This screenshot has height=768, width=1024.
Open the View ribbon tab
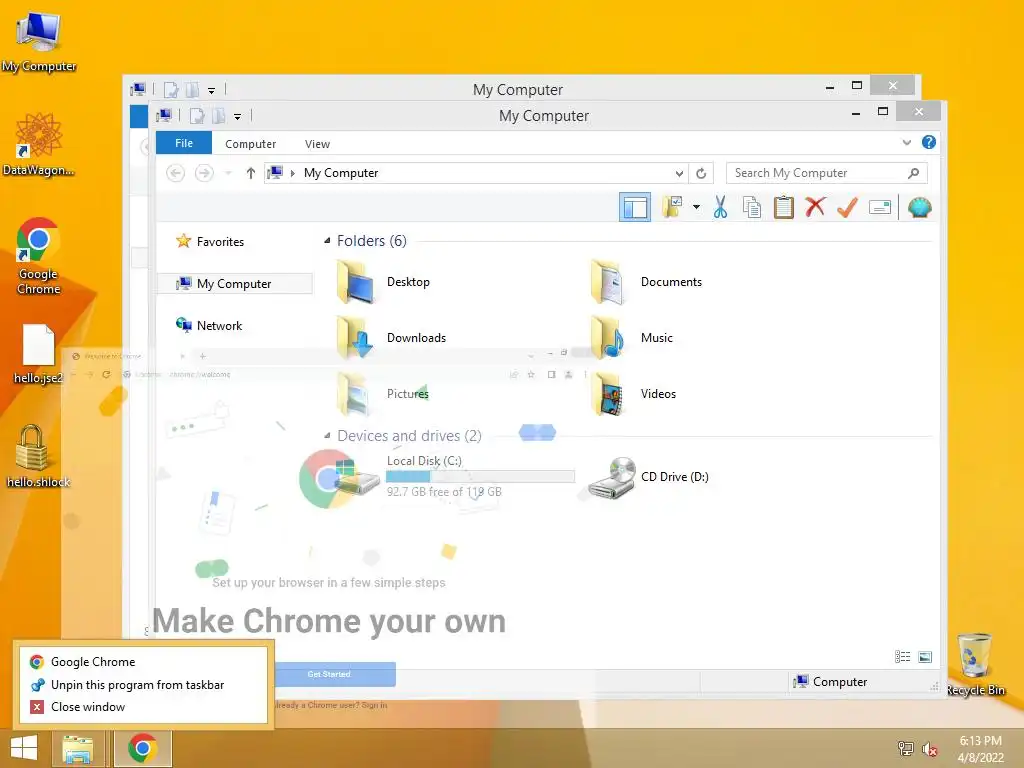(x=317, y=144)
